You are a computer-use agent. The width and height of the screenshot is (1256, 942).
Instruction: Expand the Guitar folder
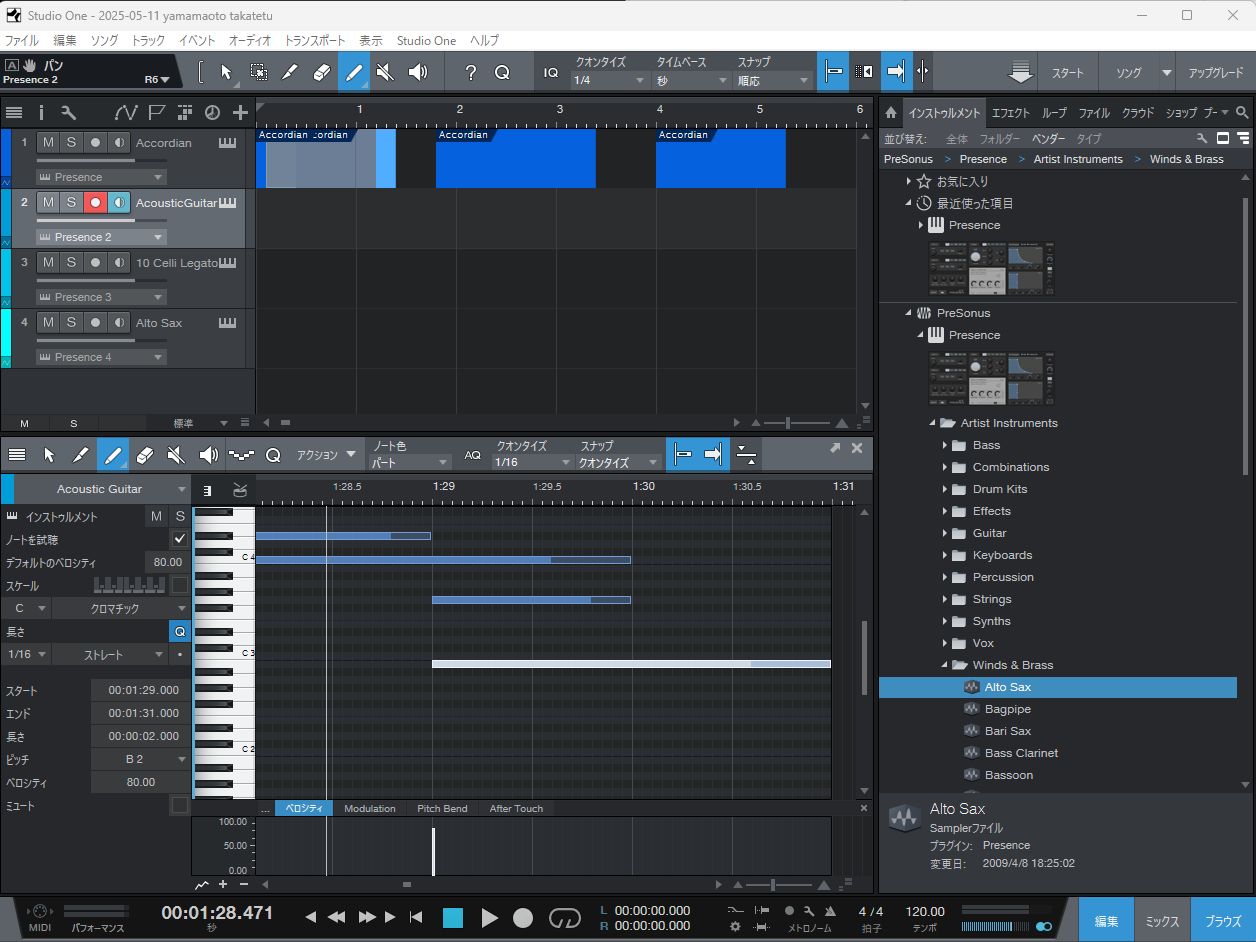tap(944, 533)
